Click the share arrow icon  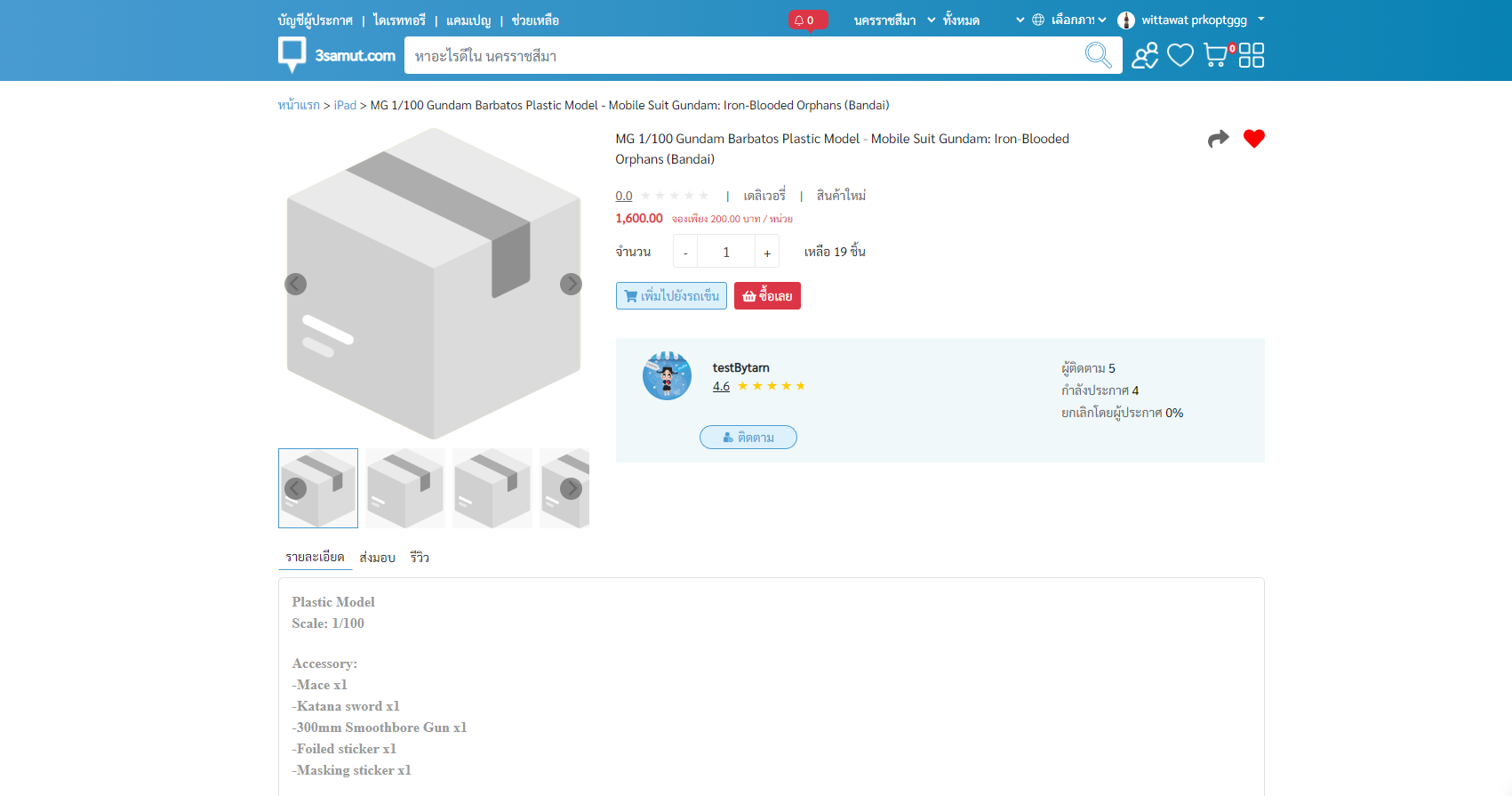[1218, 139]
